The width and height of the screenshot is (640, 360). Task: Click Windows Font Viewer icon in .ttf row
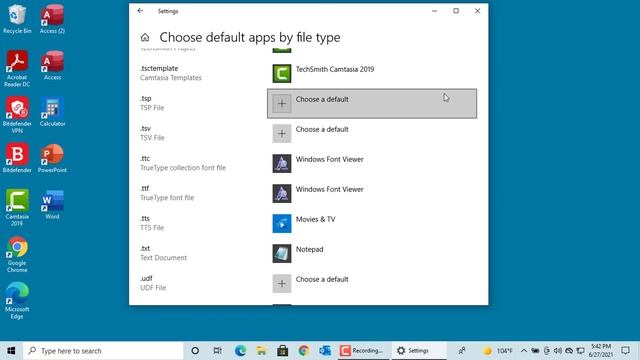point(282,193)
